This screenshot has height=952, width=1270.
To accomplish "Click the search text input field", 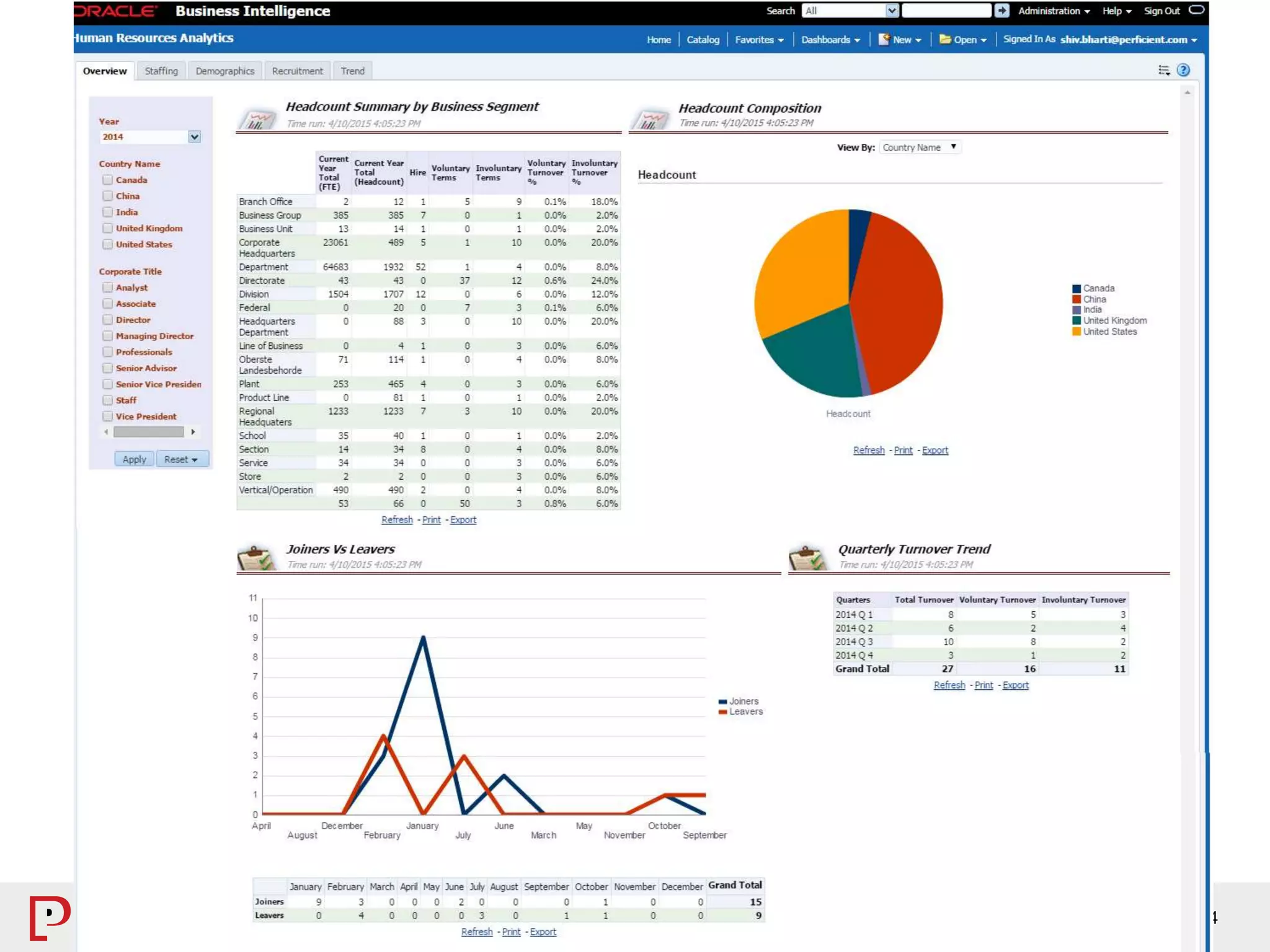I will [x=946, y=11].
